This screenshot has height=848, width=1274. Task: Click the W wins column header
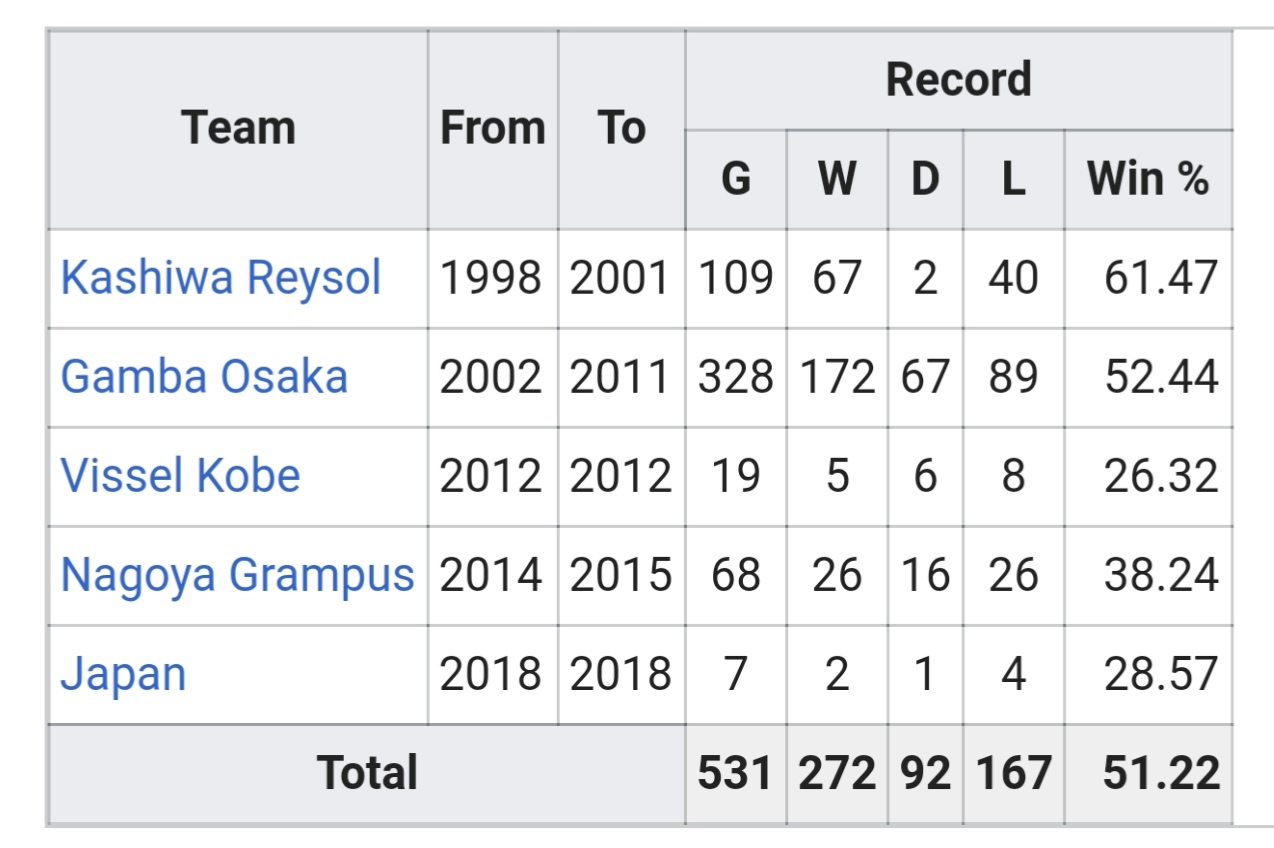[837, 180]
